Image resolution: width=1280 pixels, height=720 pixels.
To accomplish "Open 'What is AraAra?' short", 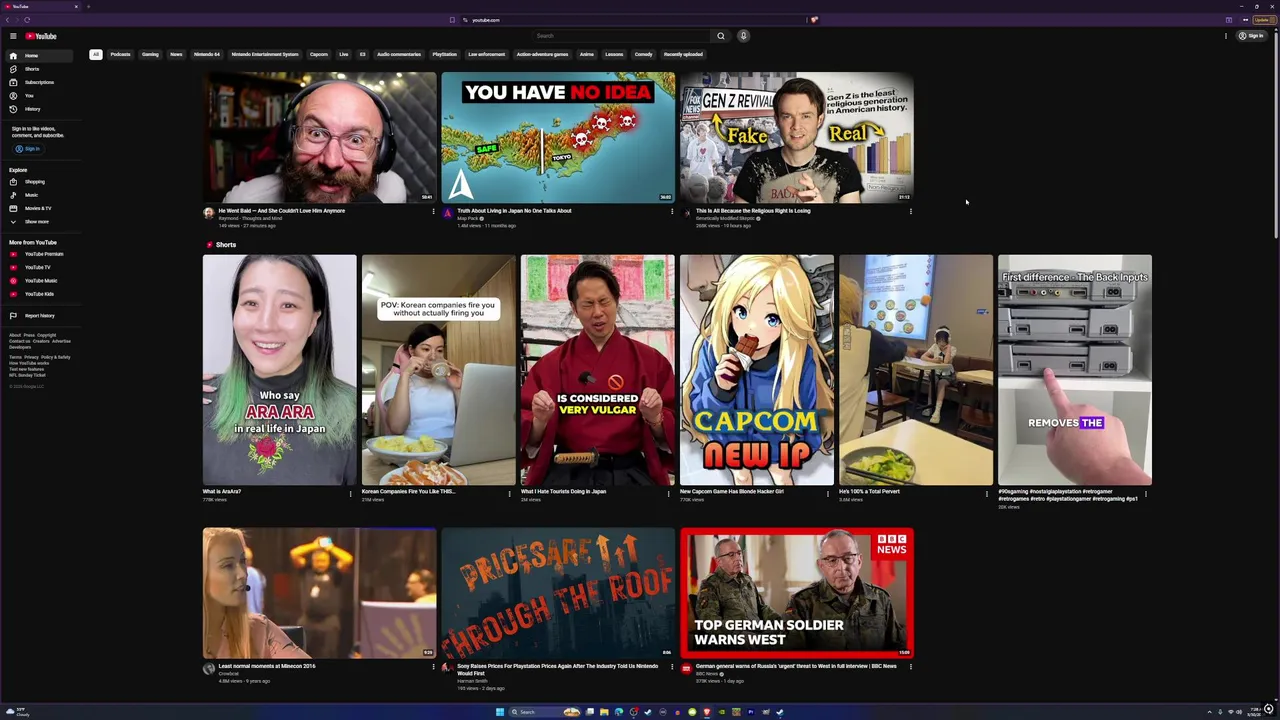I will tap(279, 370).
